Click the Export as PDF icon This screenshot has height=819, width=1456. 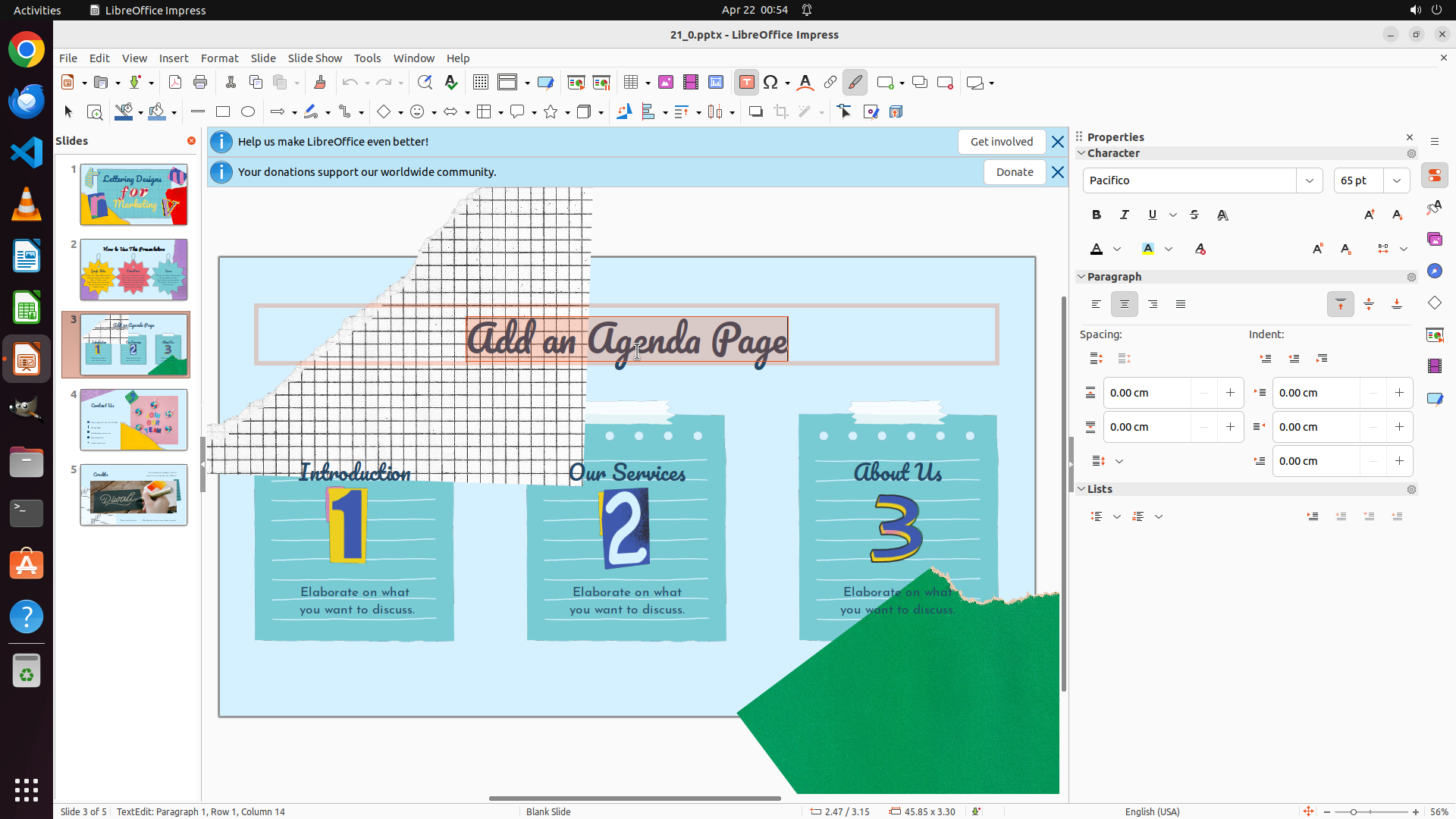tap(175, 83)
